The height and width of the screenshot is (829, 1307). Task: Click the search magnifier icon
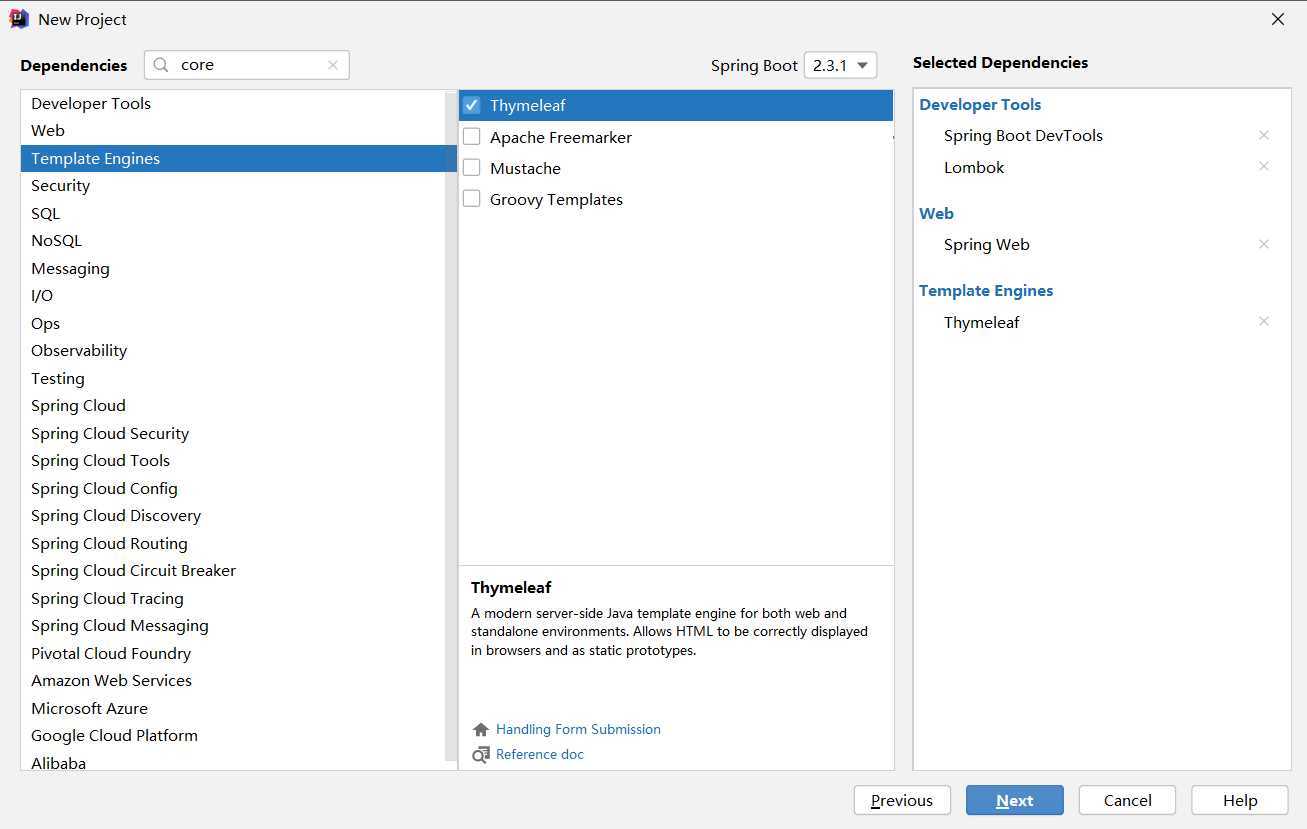click(161, 65)
